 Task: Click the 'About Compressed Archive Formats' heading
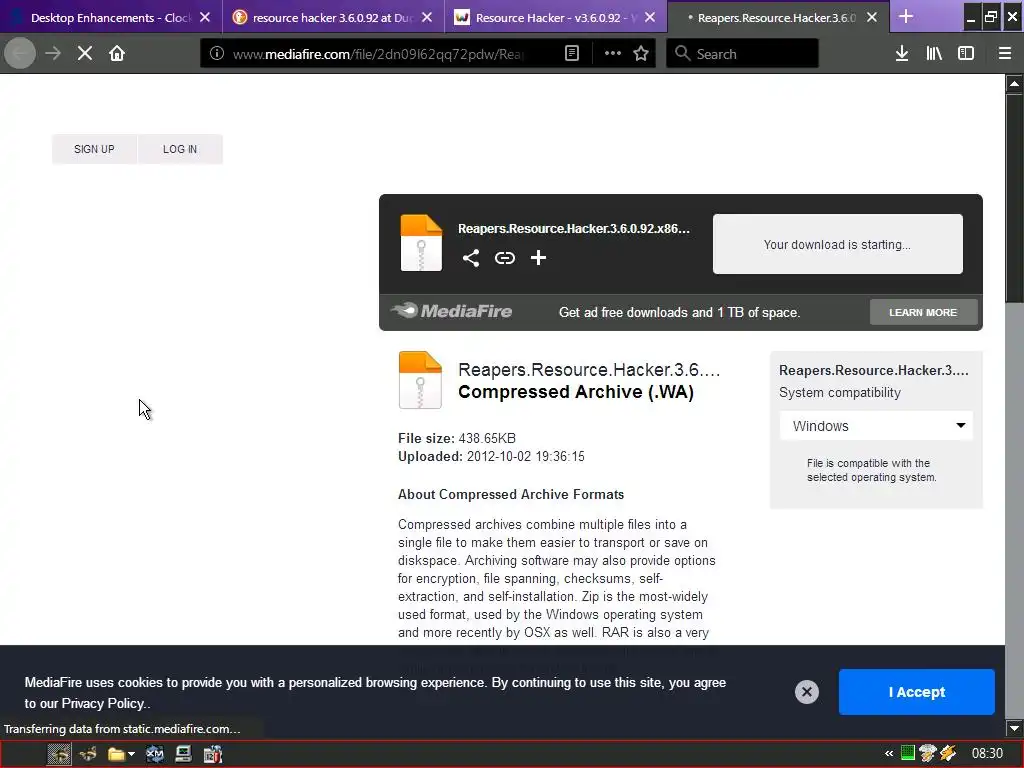(511, 494)
